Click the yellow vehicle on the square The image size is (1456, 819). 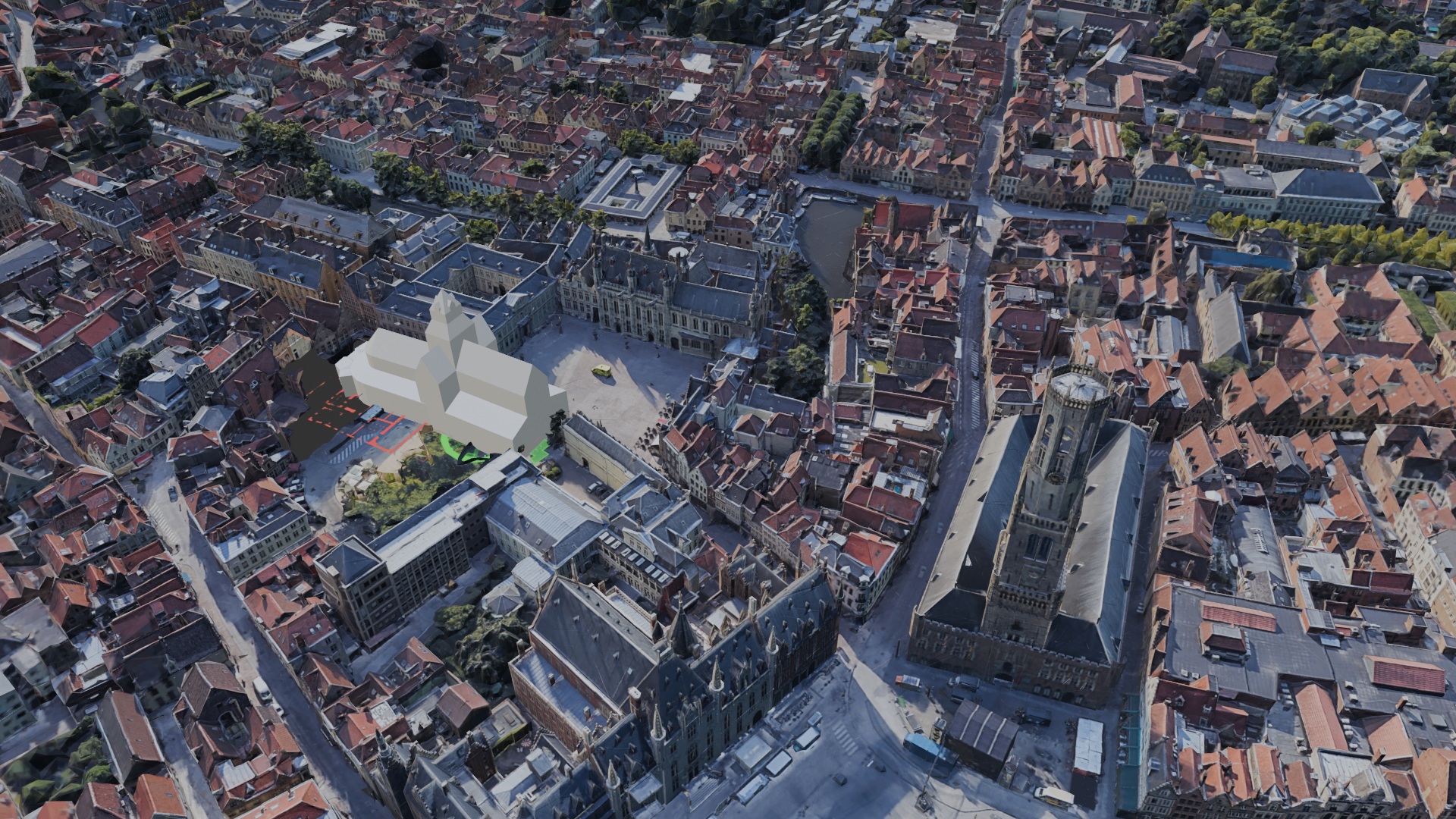[x=600, y=371]
